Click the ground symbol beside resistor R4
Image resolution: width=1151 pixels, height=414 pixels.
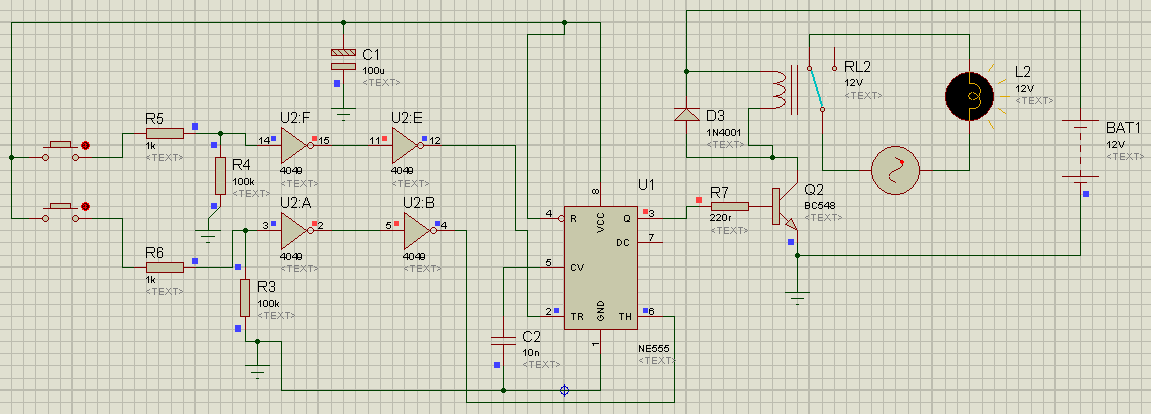click(208, 236)
